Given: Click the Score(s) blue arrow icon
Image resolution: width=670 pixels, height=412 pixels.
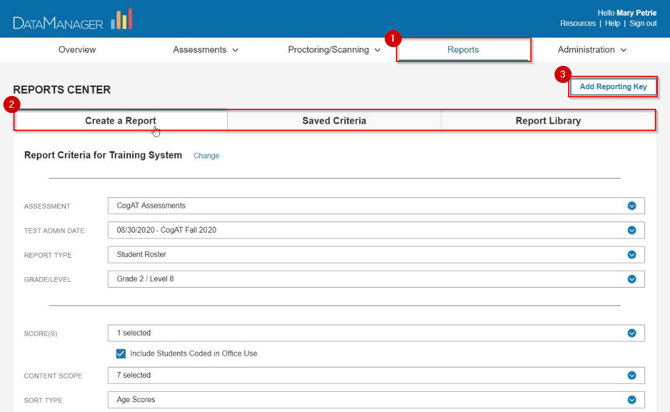Looking at the screenshot, I should pos(632,333).
